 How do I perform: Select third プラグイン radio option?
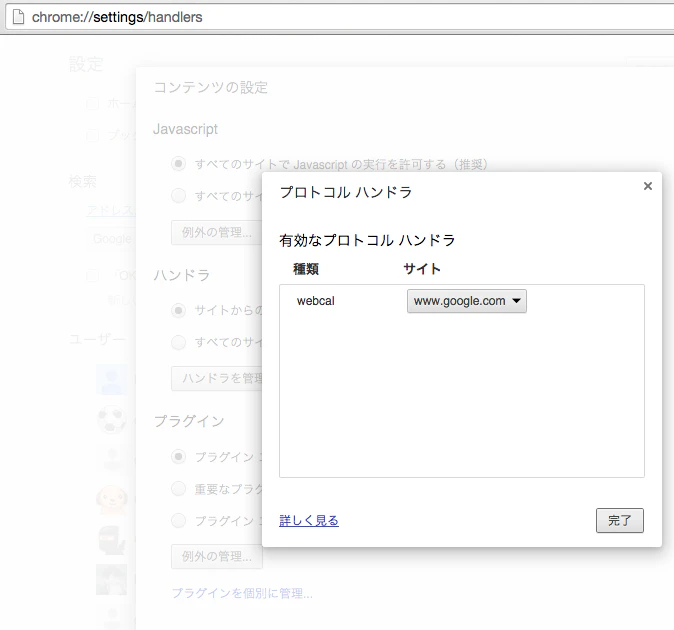point(178,521)
